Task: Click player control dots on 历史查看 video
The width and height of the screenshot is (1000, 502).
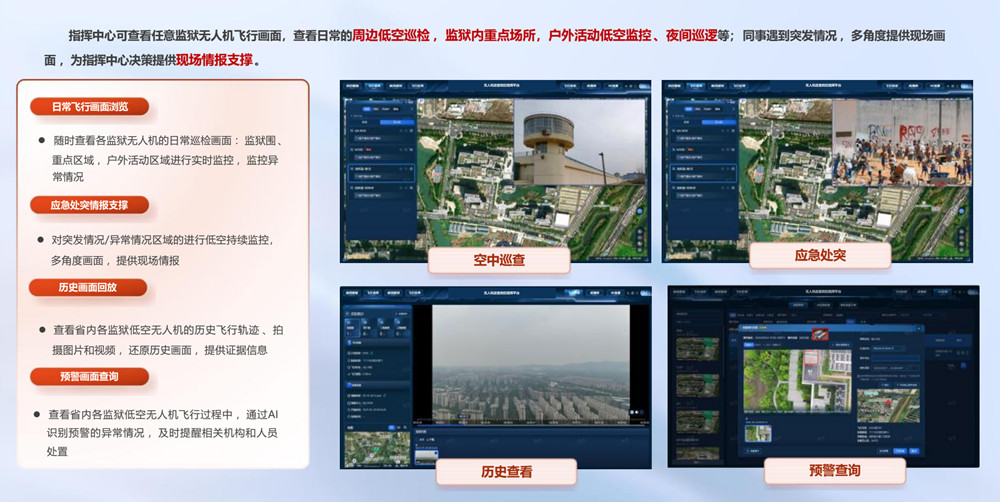Action: [x=636, y=412]
